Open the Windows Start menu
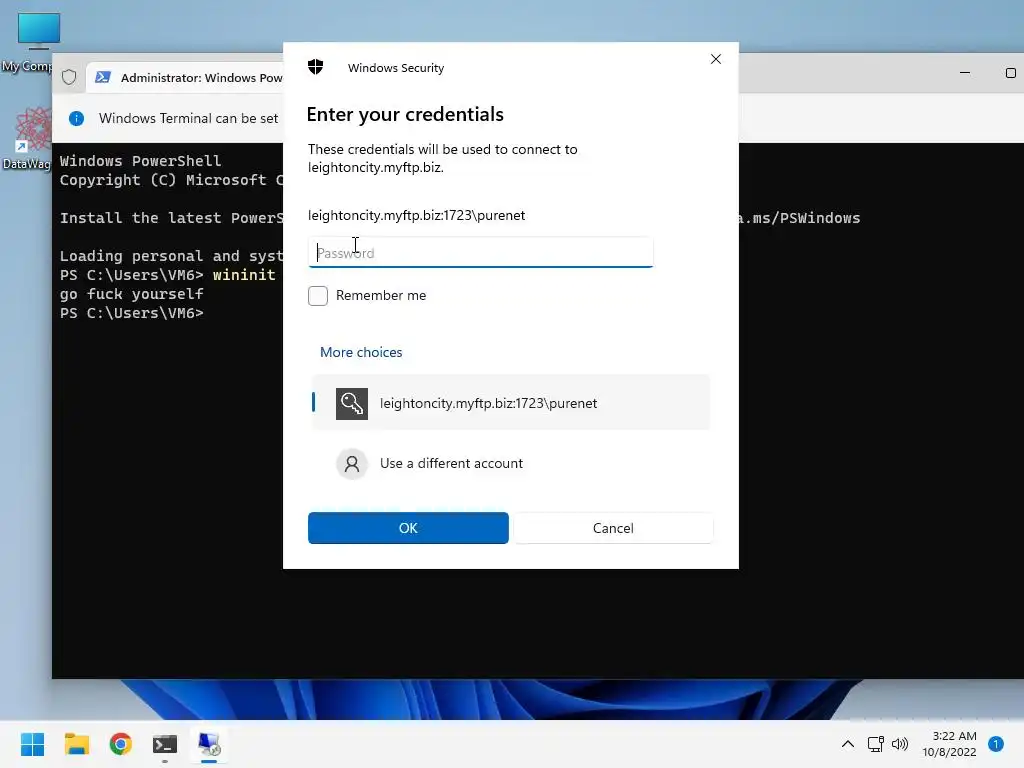Image resolution: width=1024 pixels, height=768 pixels. (x=32, y=744)
